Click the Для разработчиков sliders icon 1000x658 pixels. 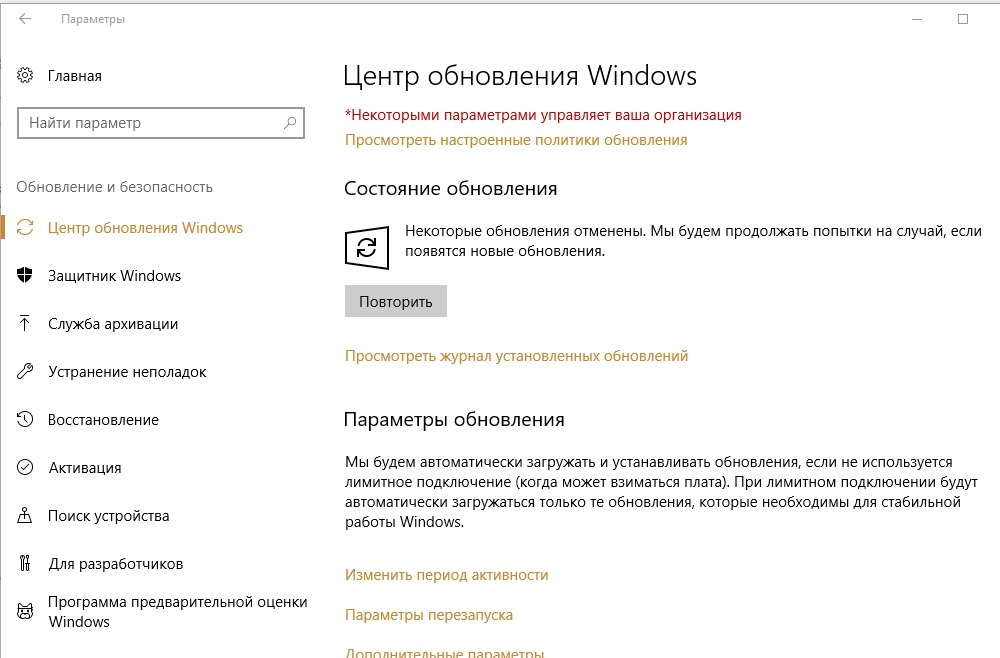(x=26, y=564)
